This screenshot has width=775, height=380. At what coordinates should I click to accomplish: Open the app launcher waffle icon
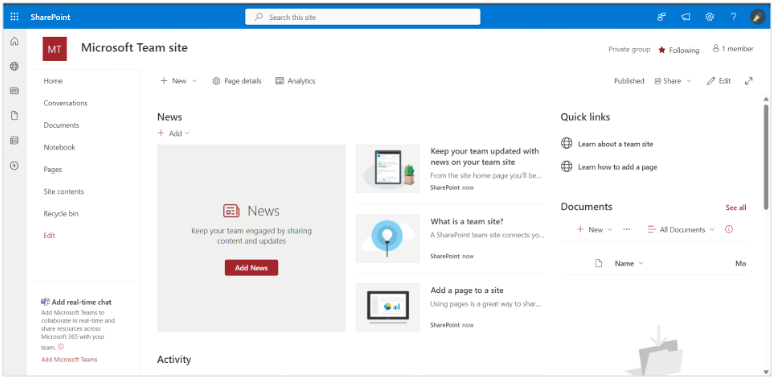[14, 17]
